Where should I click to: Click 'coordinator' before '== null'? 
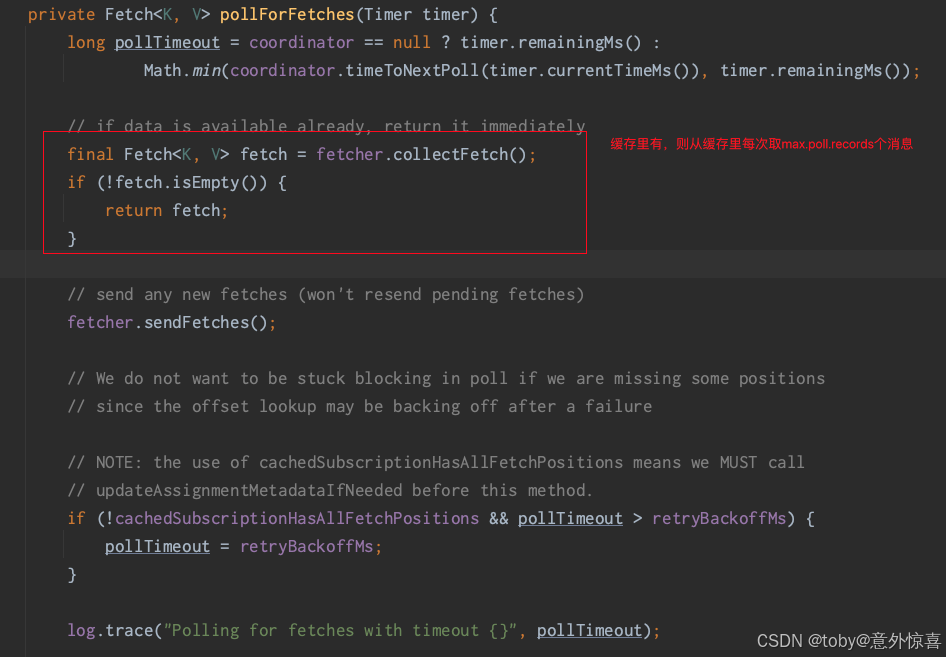tap(301, 42)
